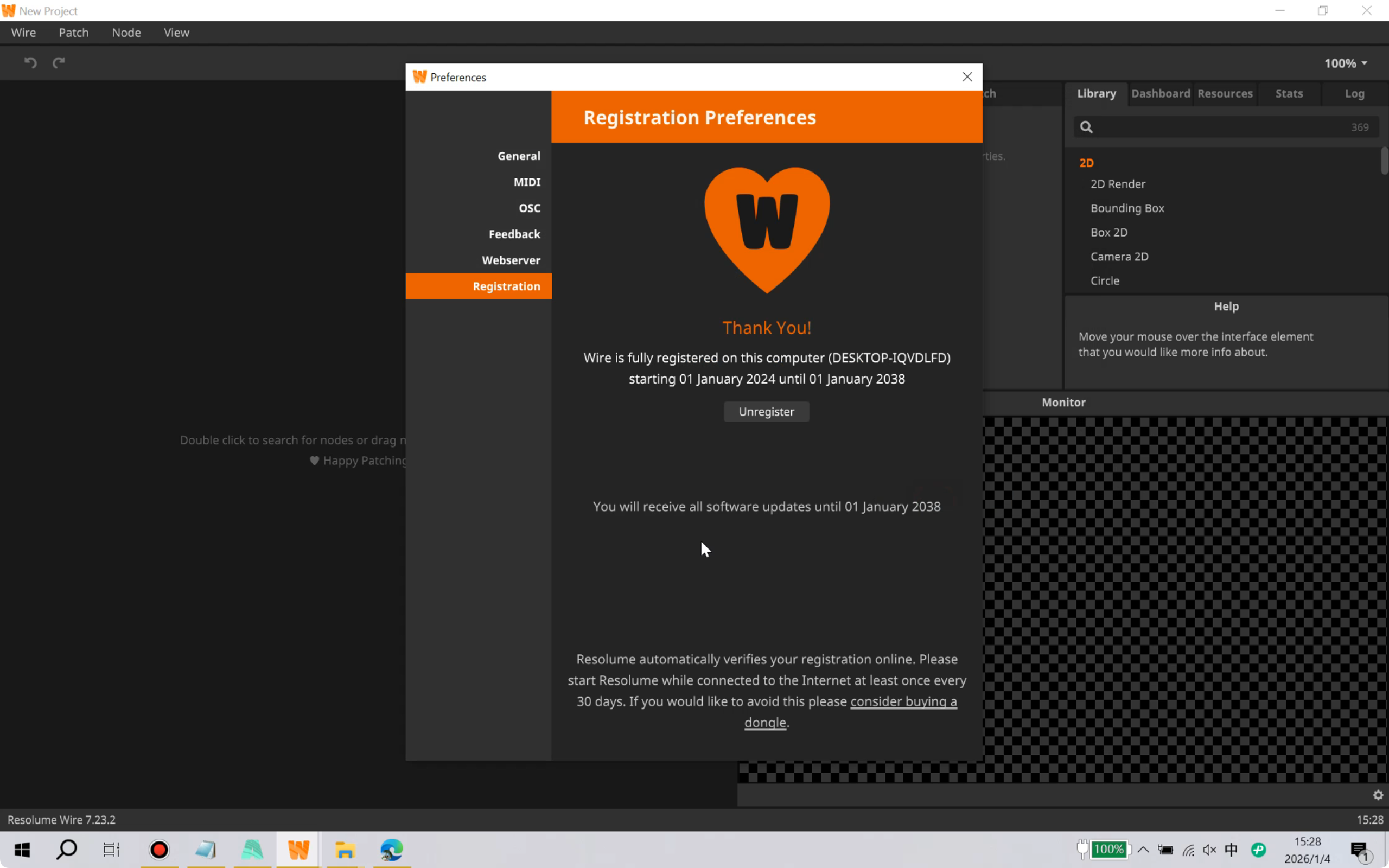Image resolution: width=1389 pixels, height=868 pixels.
Task: Select MIDI preferences section
Action: [x=526, y=182]
